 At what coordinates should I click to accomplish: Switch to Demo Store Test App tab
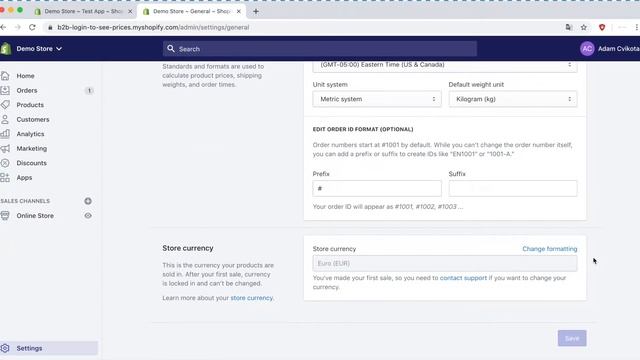click(x=83, y=11)
